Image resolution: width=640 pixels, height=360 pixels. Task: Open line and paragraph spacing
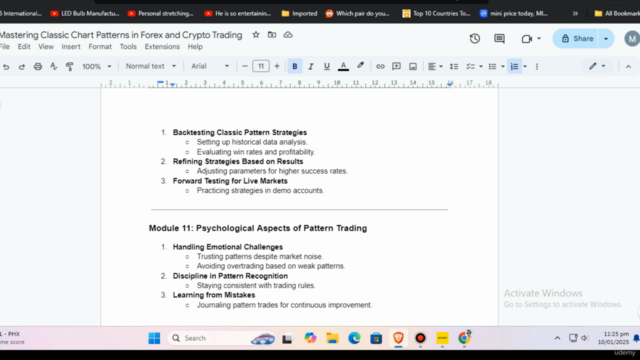[454, 67]
